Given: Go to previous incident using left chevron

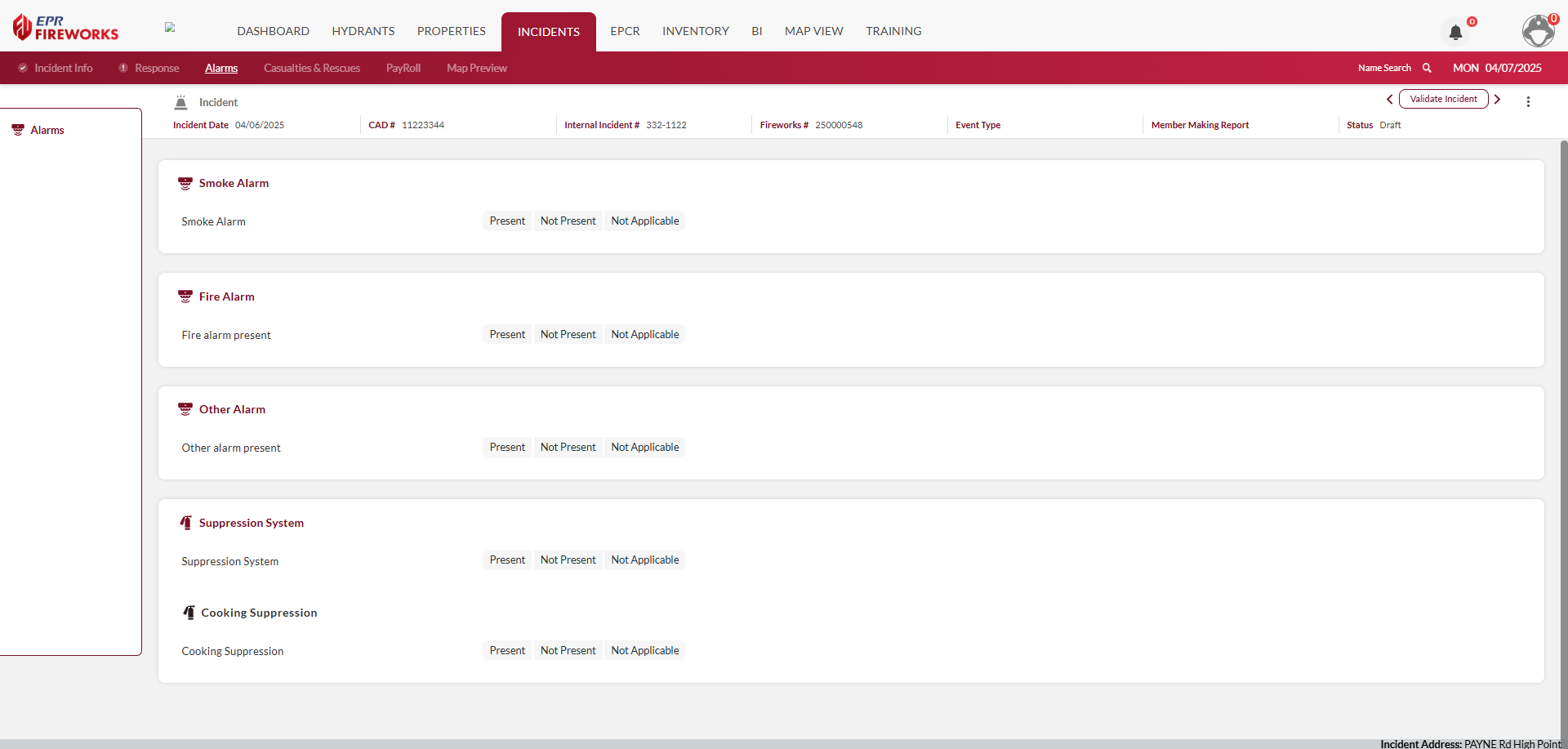Looking at the screenshot, I should pyautogui.click(x=1389, y=100).
